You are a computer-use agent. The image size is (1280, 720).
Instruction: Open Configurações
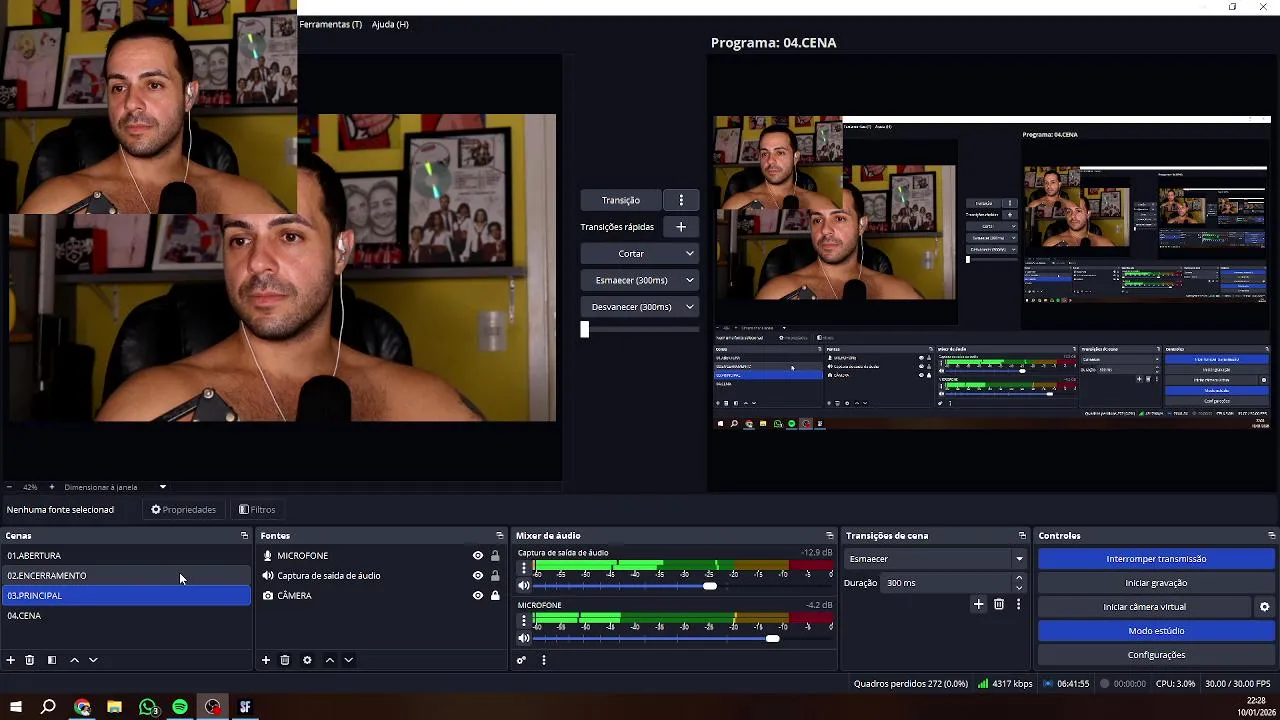[1156, 655]
